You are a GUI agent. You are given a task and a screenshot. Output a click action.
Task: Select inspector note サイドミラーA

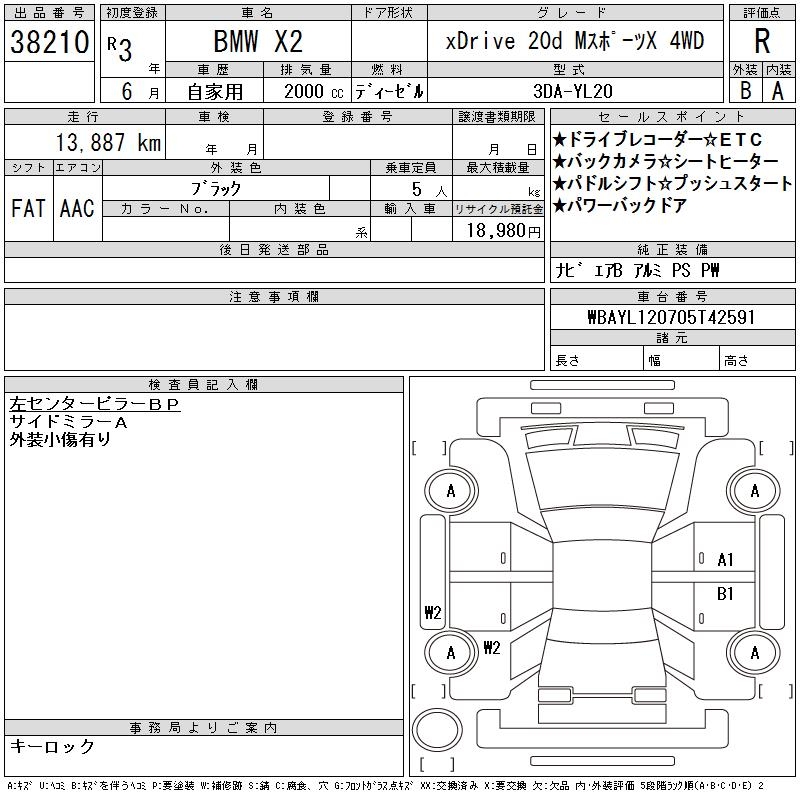pos(68,422)
